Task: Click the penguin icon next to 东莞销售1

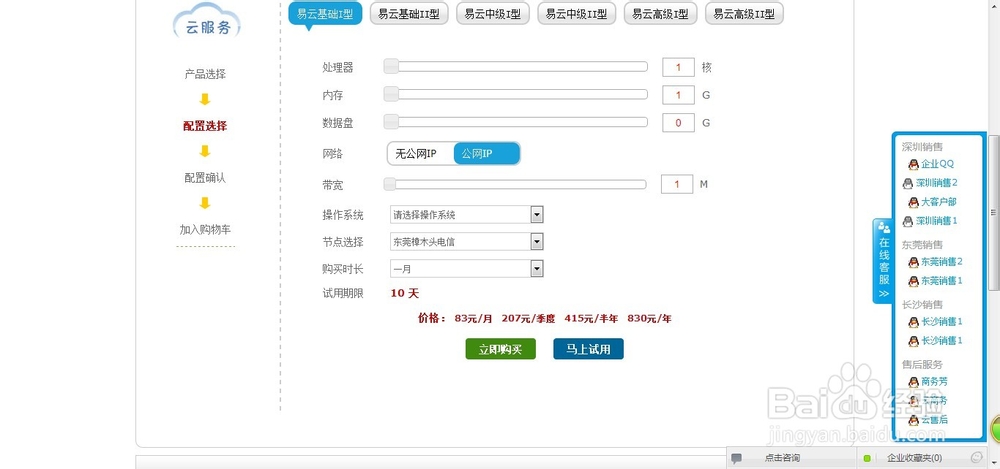Action: coord(913,281)
